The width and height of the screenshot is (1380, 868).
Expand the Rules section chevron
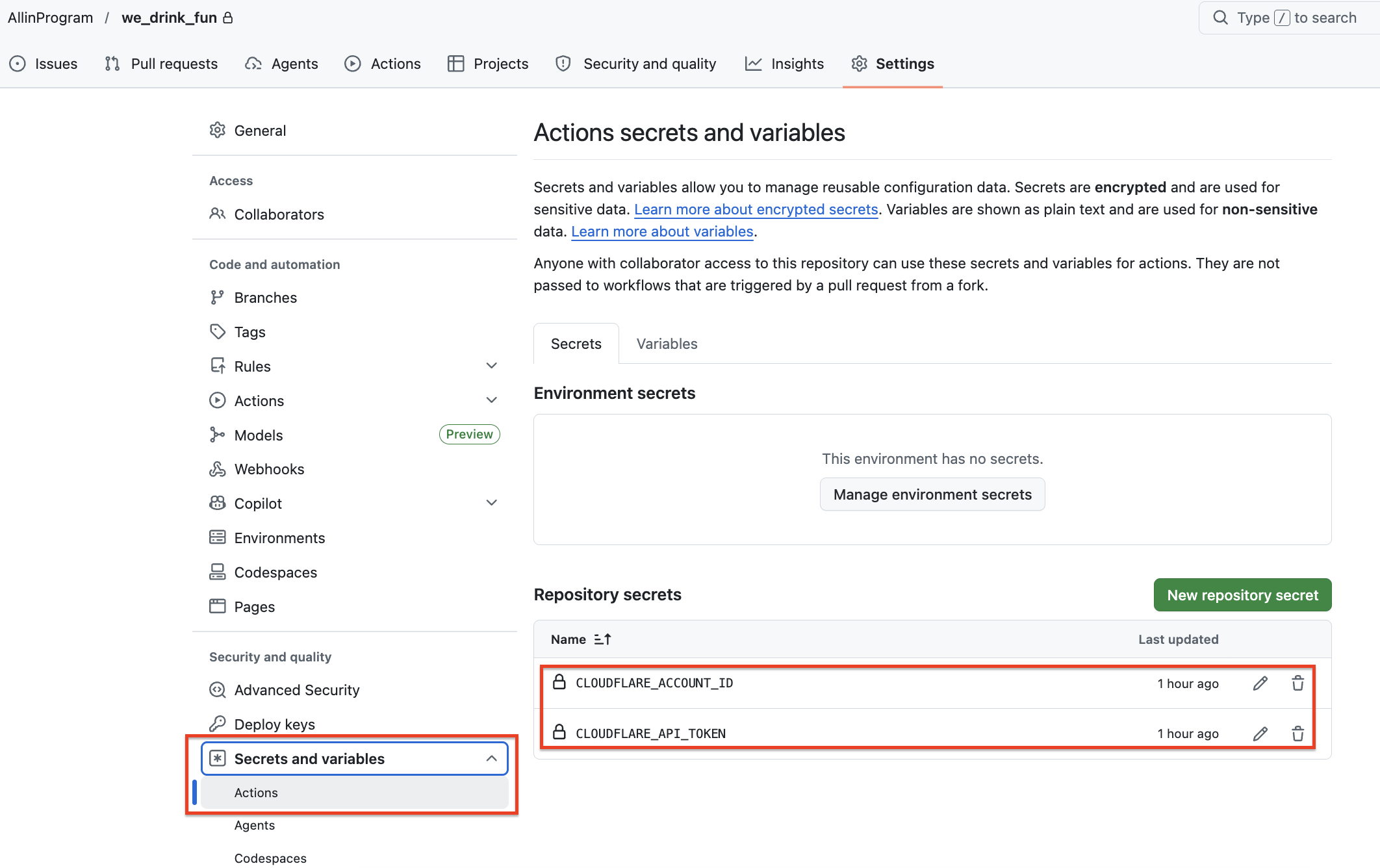[492, 366]
